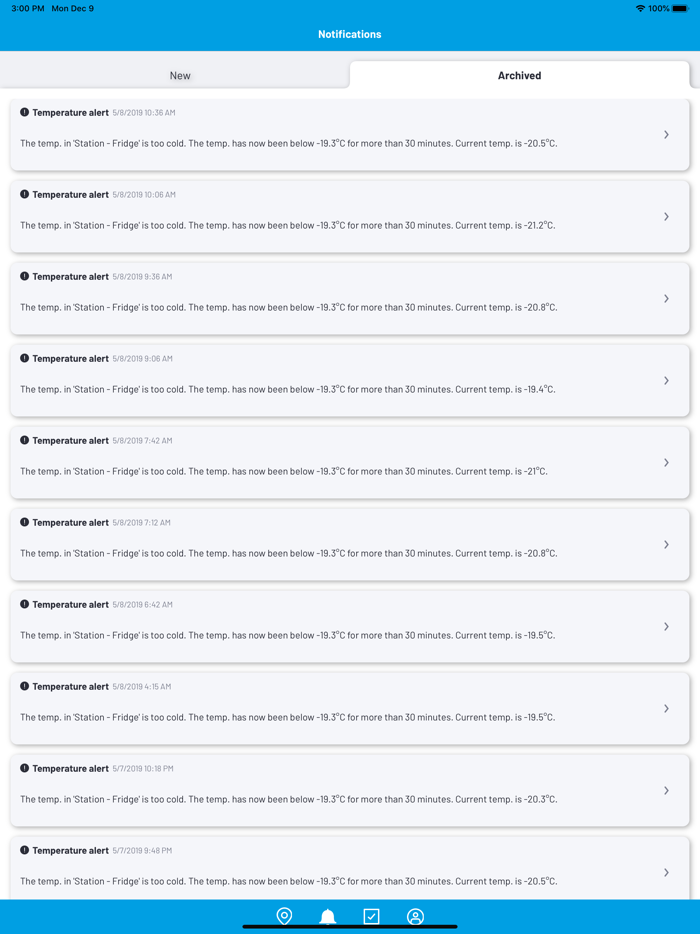Screen dimensions: 700x934
Task: Expand the 5/8/2019 7:42 AM alert chevron
Action: (x=666, y=462)
